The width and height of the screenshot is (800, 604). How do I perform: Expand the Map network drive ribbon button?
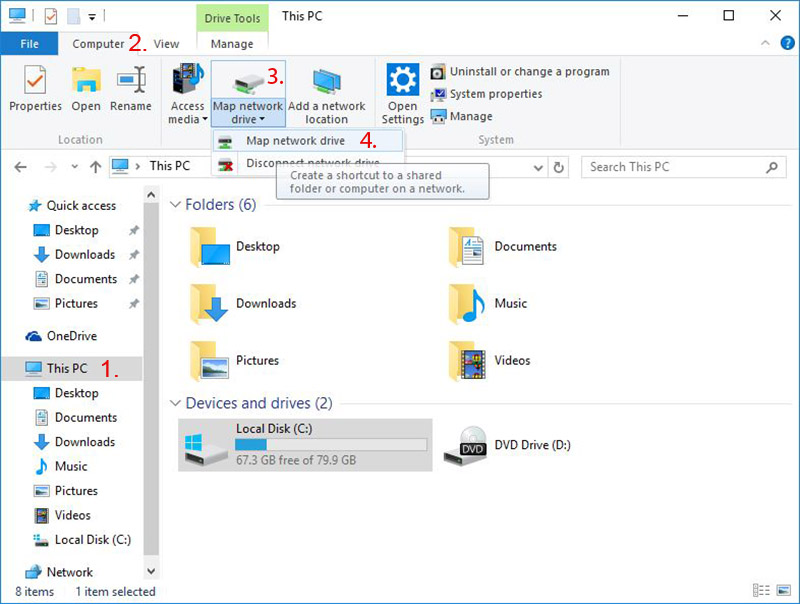[x=248, y=112]
